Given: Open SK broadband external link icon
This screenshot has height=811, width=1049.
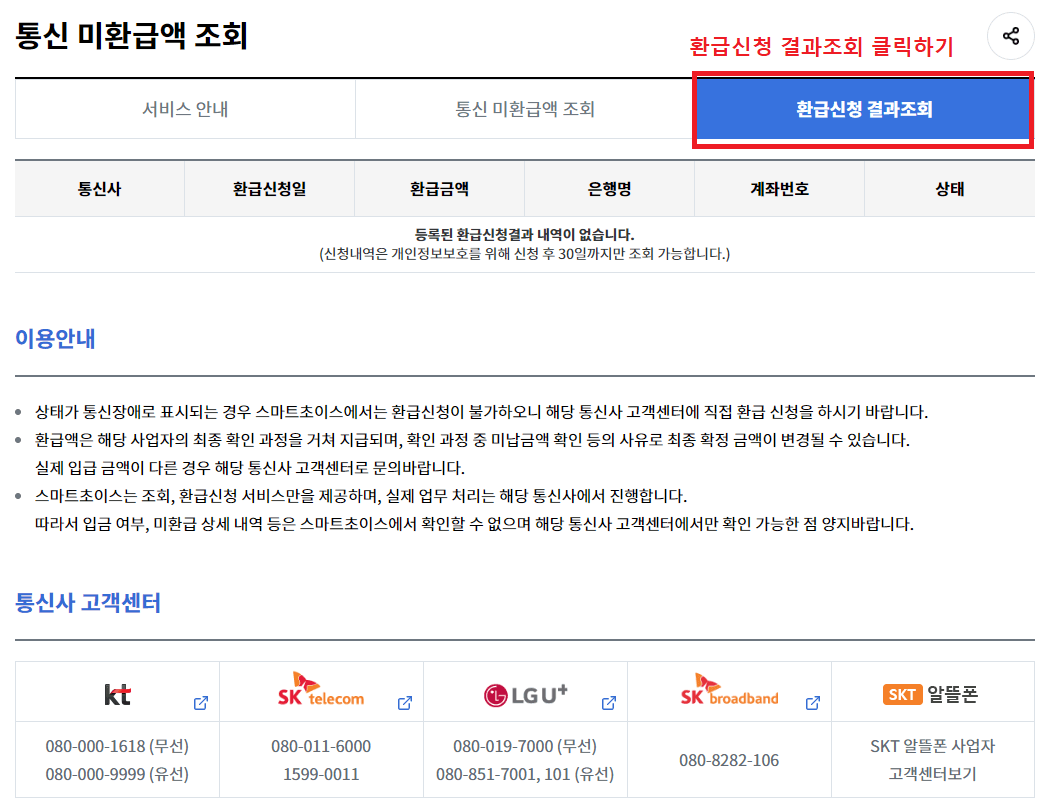Looking at the screenshot, I should pos(812,702).
